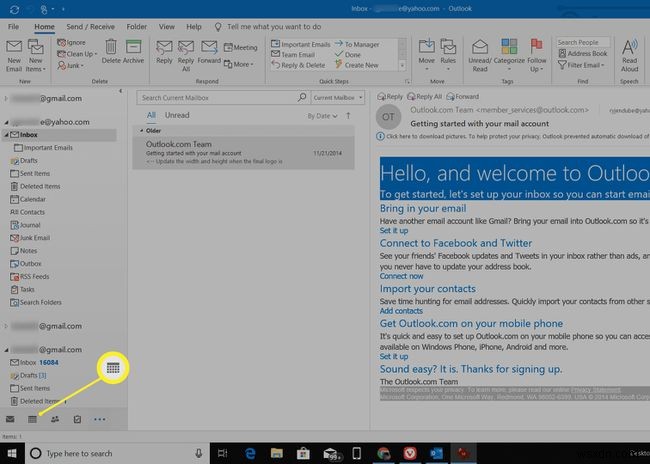Open the Address Book
Screen dimensions: 650x464
coord(583,53)
